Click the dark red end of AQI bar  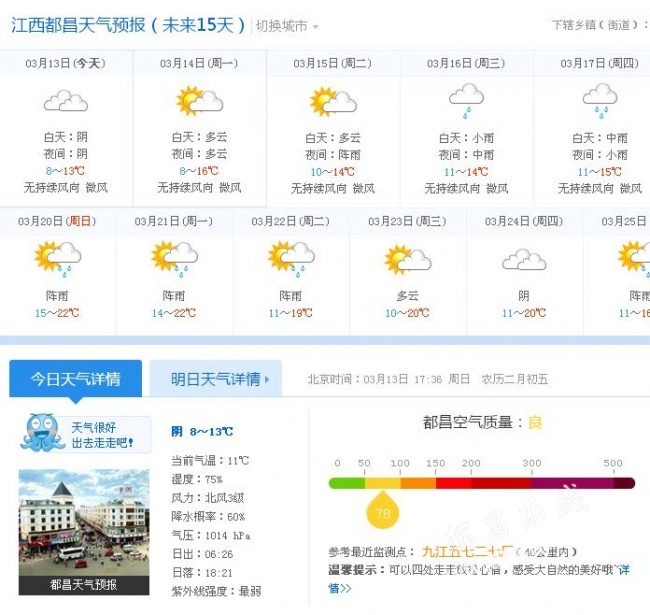[x=624, y=483]
